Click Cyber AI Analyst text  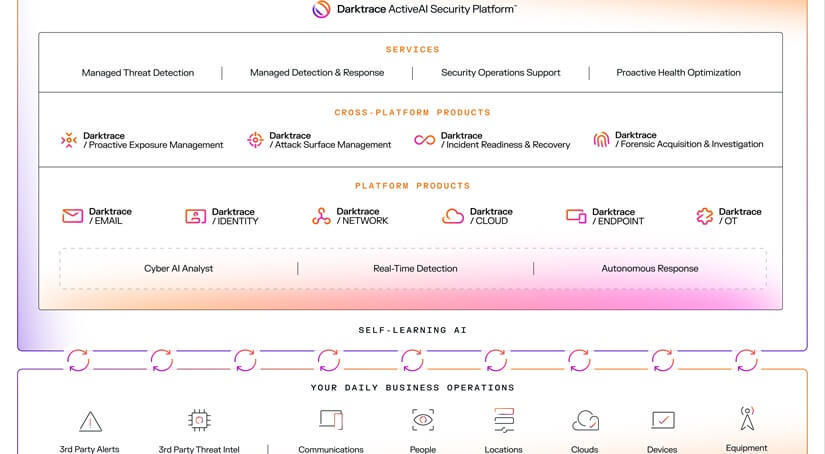pos(178,268)
